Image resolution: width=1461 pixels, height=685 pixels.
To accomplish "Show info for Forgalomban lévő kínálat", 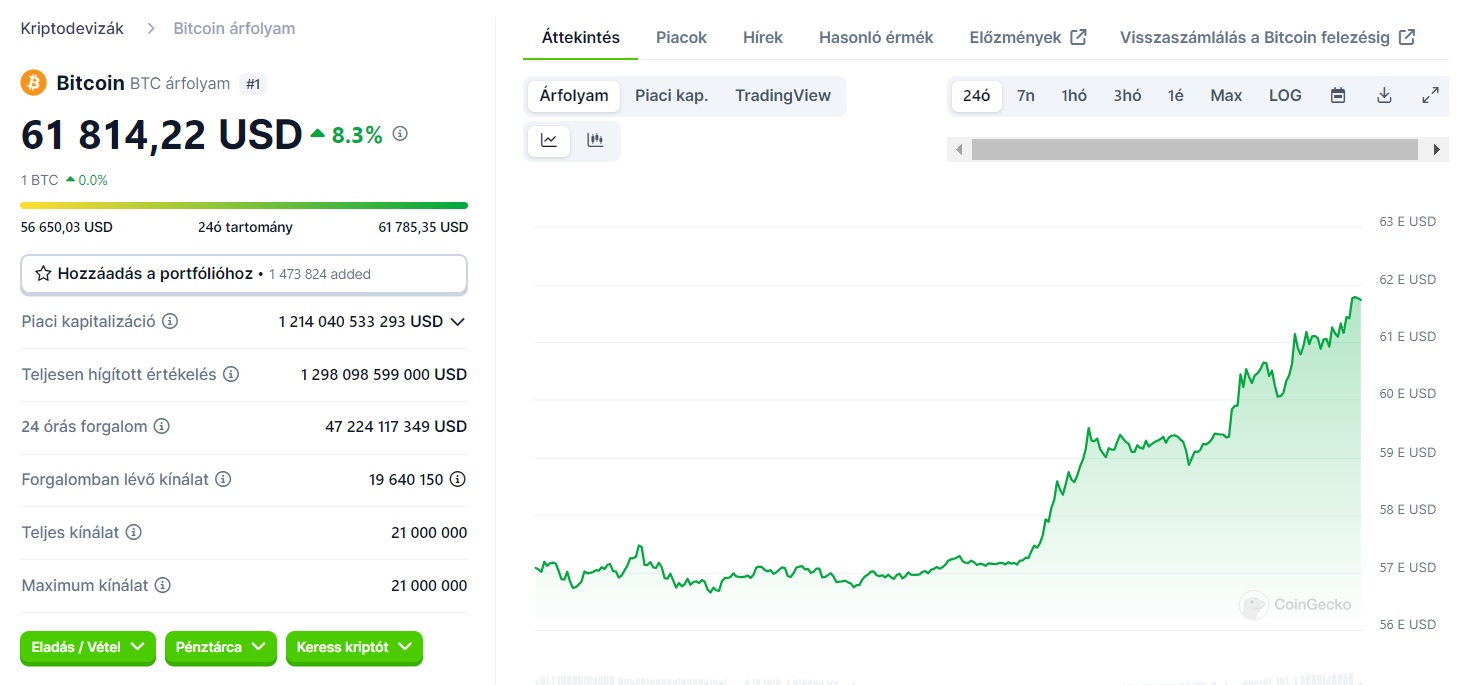I will click(x=223, y=479).
